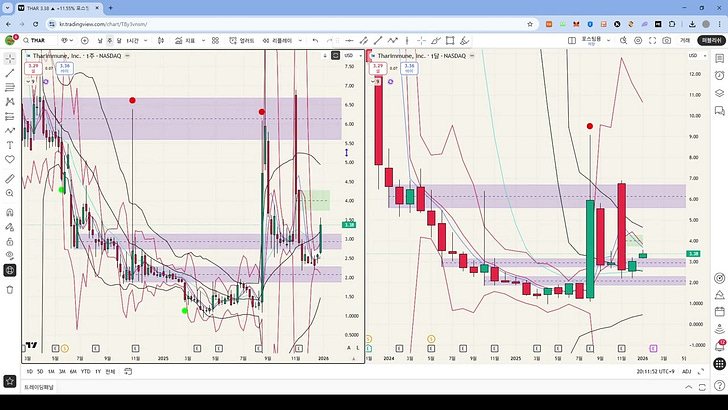Click the 얼러트 alert button
728x410 pixels.
(x=242, y=40)
